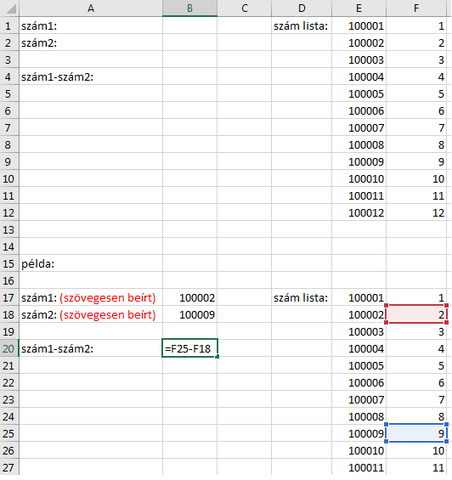Click cell A15 'példa:'
The width and height of the screenshot is (452, 480).
click(x=91, y=264)
